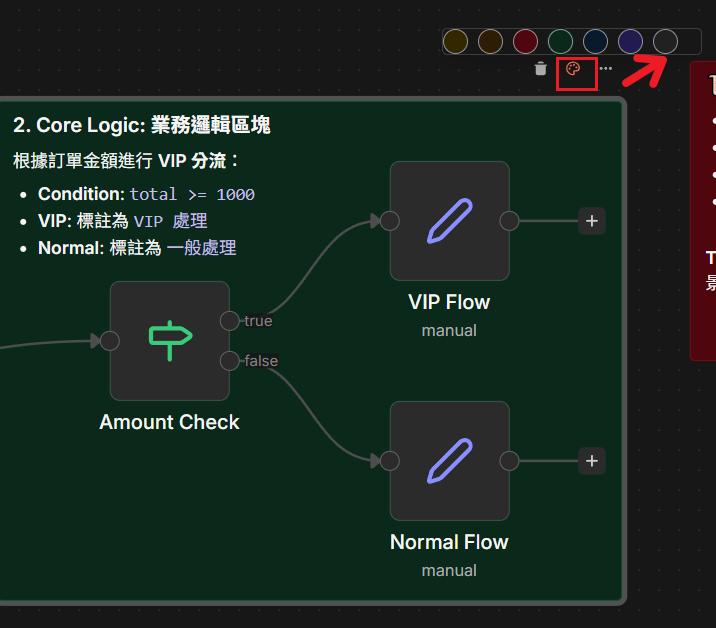The width and height of the screenshot is (716, 628).
Task: Pick the dark red color swatch
Action: (x=525, y=41)
